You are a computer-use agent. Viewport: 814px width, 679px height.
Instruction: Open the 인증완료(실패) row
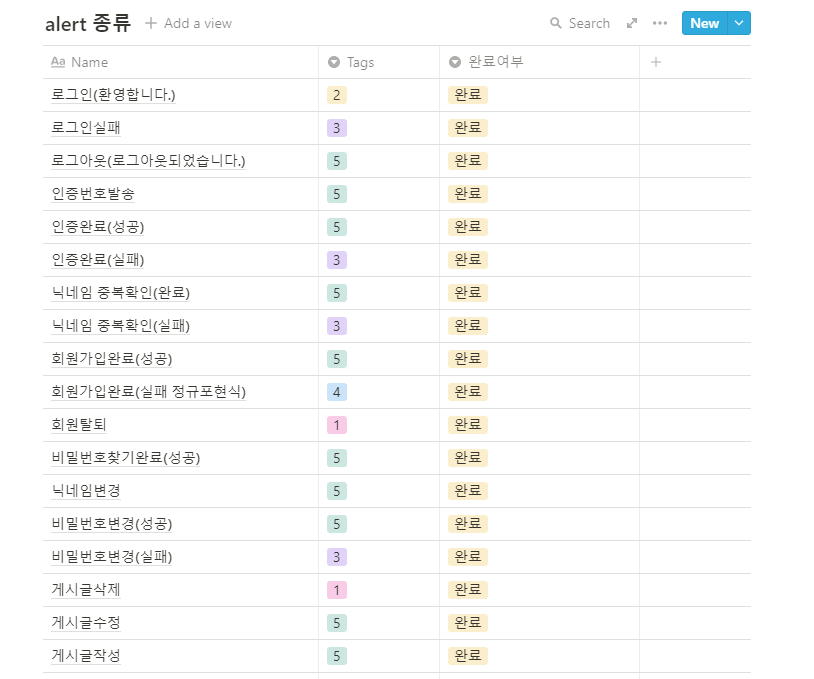[98, 260]
